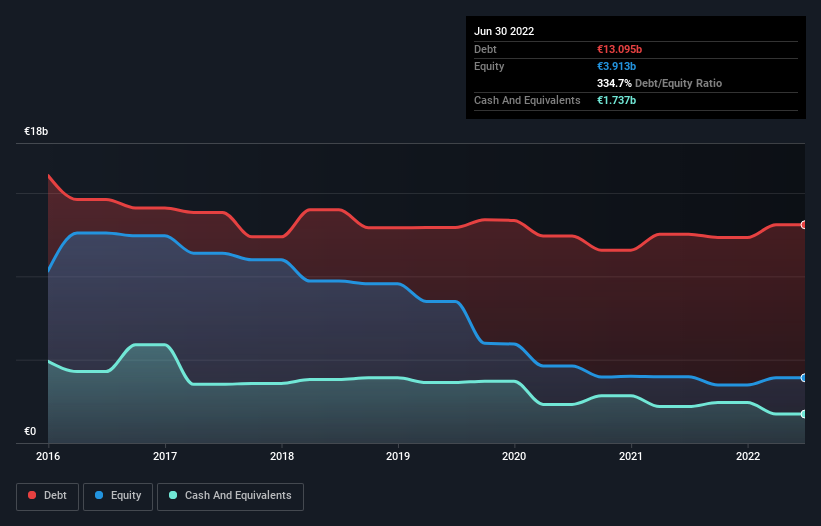Click the €18b y-axis label
The height and width of the screenshot is (526, 821).
[36, 131]
